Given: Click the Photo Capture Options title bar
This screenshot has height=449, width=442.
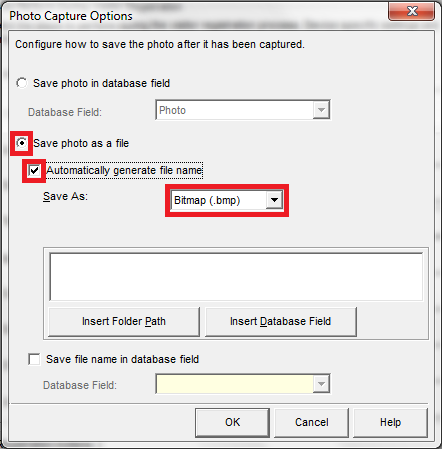Looking at the screenshot, I should point(193,15).
